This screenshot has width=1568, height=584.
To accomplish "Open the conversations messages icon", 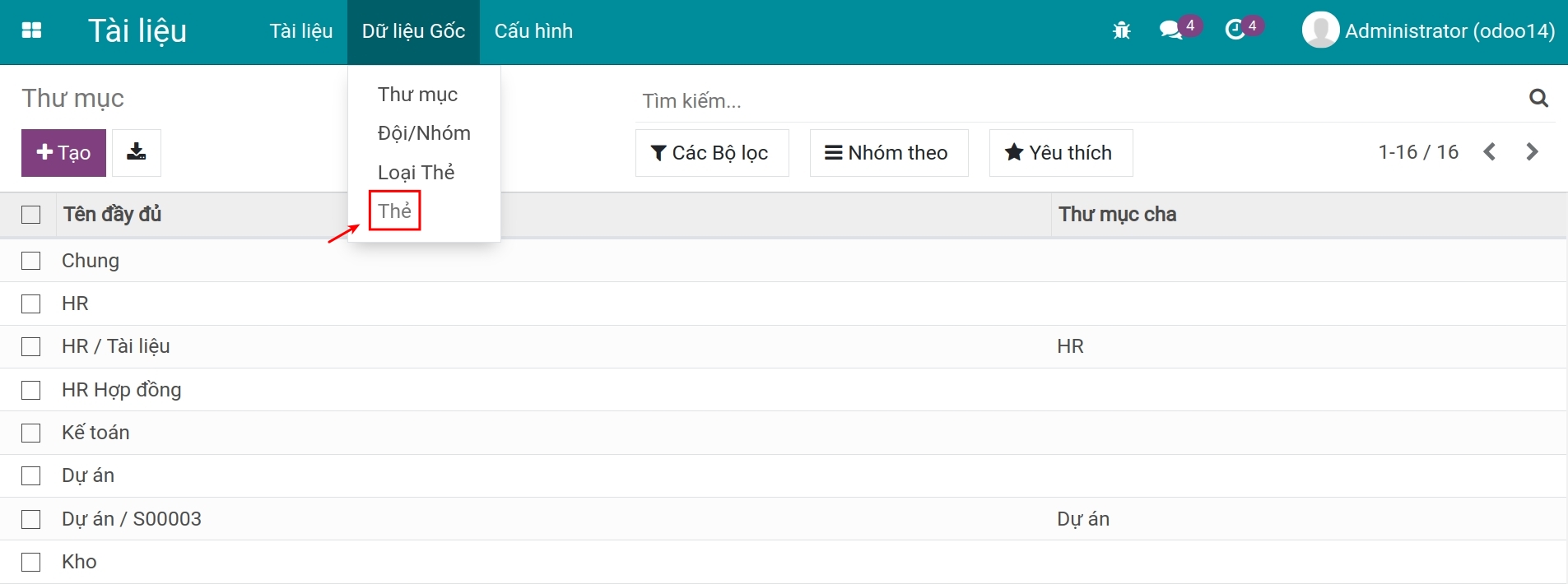I will pyautogui.click(x=1171, y=30).
